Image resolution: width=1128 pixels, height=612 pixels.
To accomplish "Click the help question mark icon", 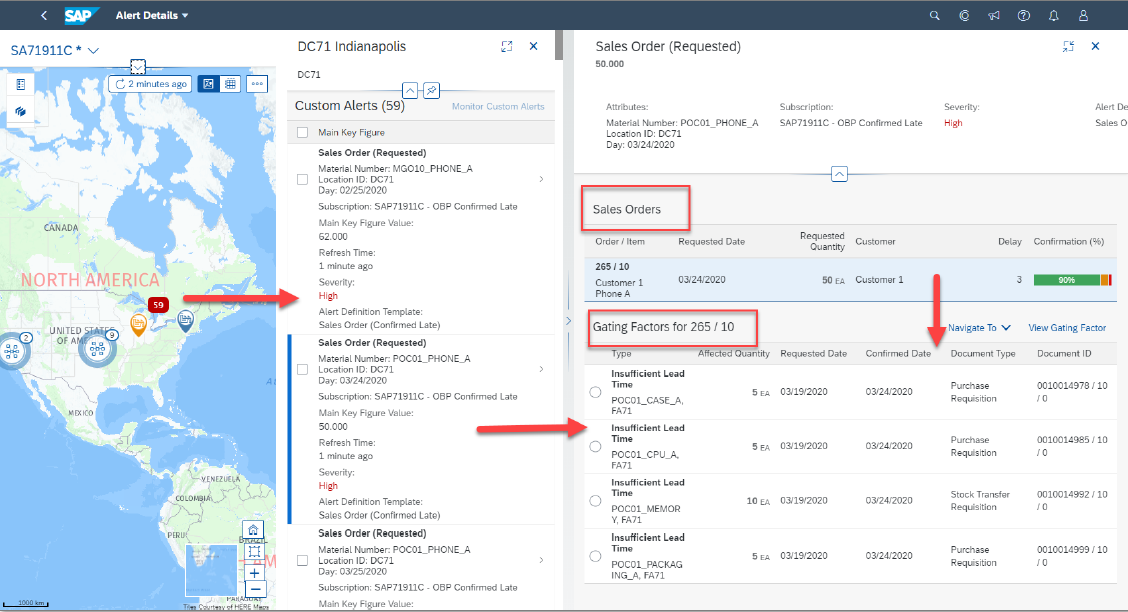I will [1024, 15].
